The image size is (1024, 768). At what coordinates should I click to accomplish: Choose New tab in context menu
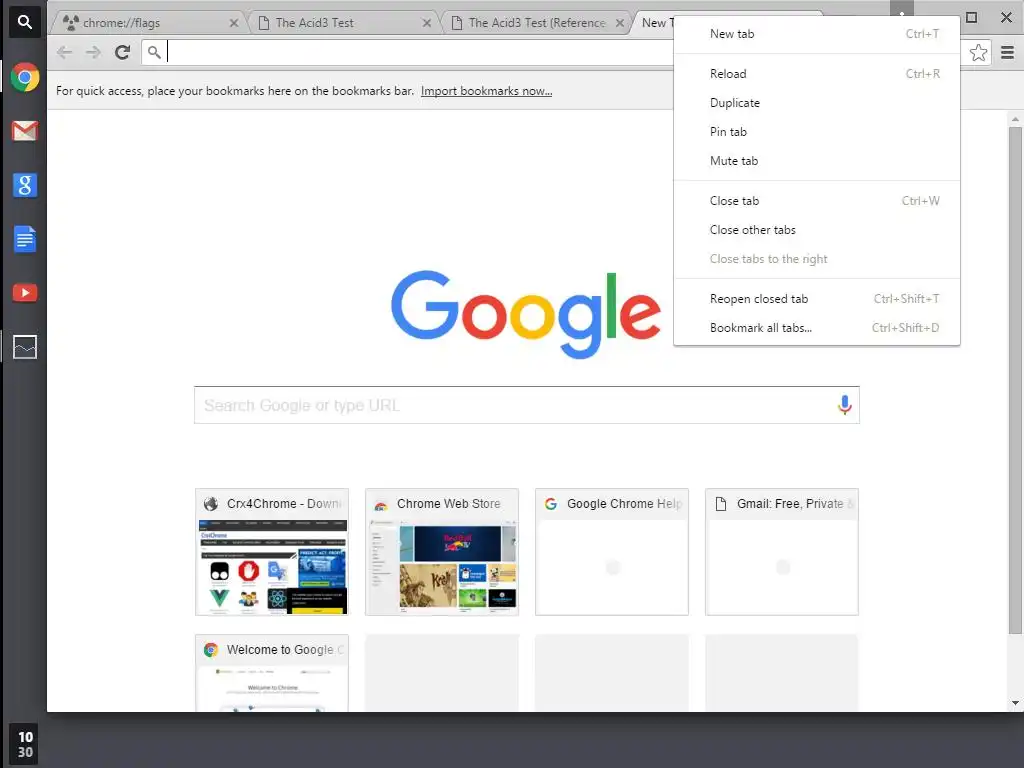tap(816, 34)
